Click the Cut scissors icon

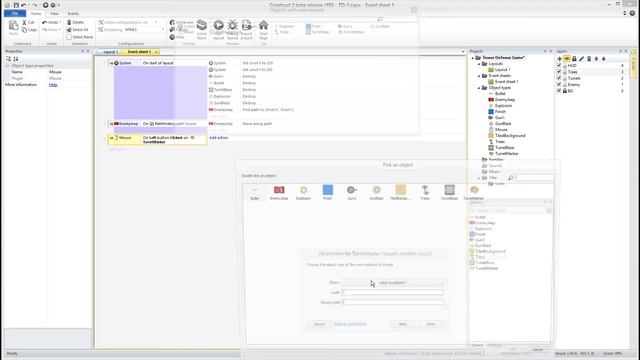[24, 22]
